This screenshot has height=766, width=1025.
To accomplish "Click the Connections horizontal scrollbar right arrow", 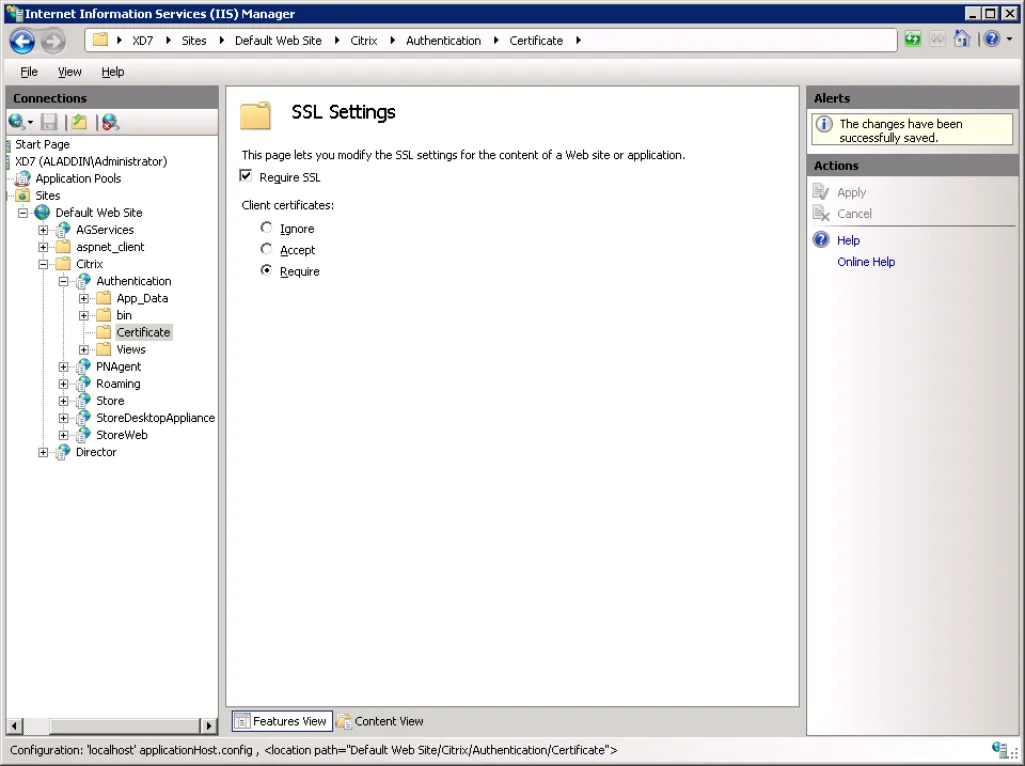I will pyautogui.click(x=209, y=725).
